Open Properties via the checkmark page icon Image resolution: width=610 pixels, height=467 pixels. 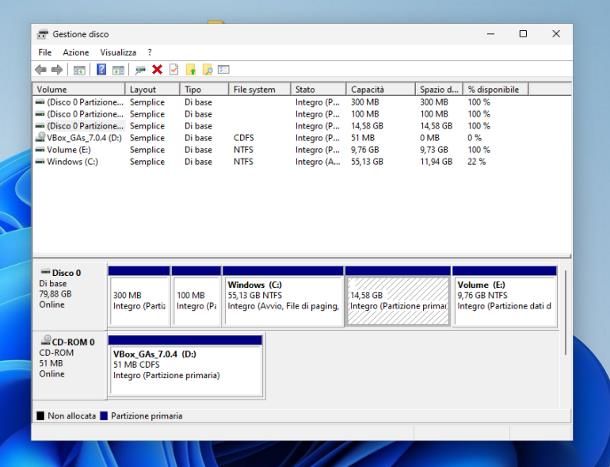click(174, 70)
